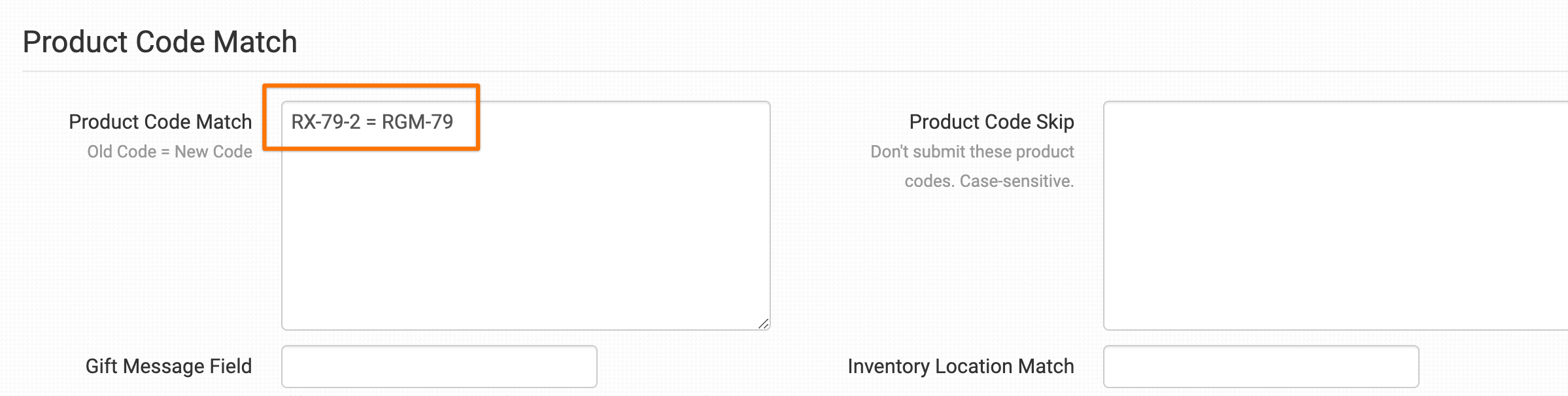Click the Inventory Location Match input box
The width and height of the screenshot is (1568, 396).
(1262, 367)
